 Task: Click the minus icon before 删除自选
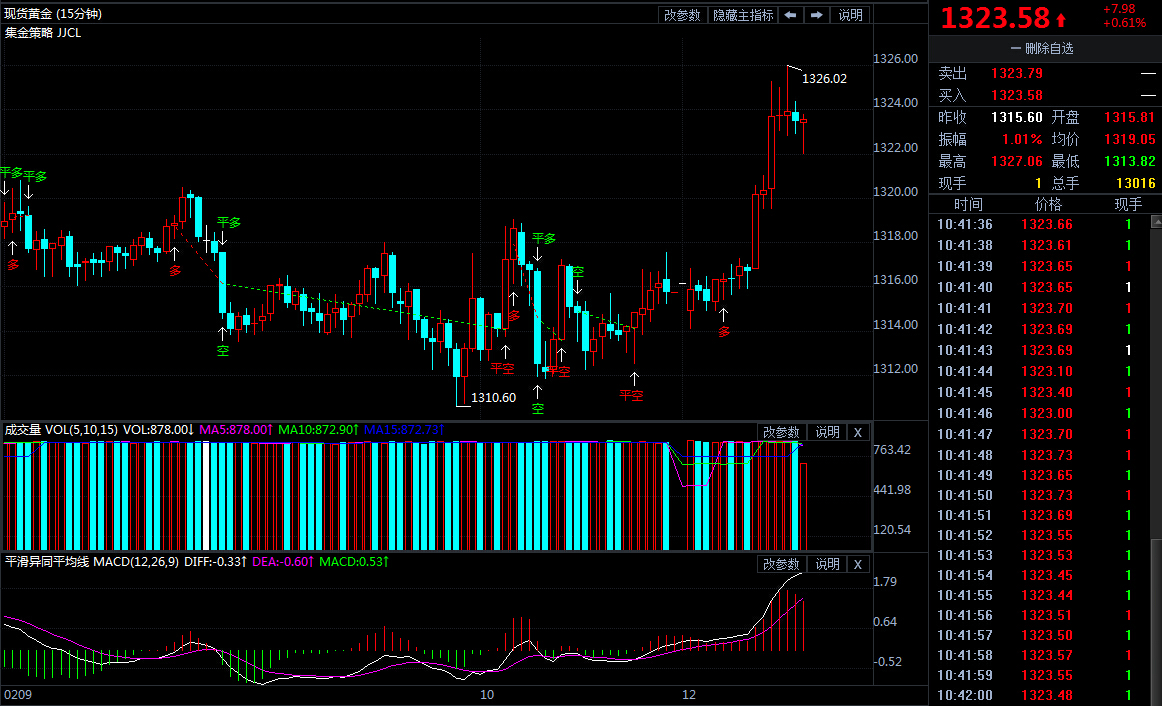pyautogui.click(x=1016, y=48)
